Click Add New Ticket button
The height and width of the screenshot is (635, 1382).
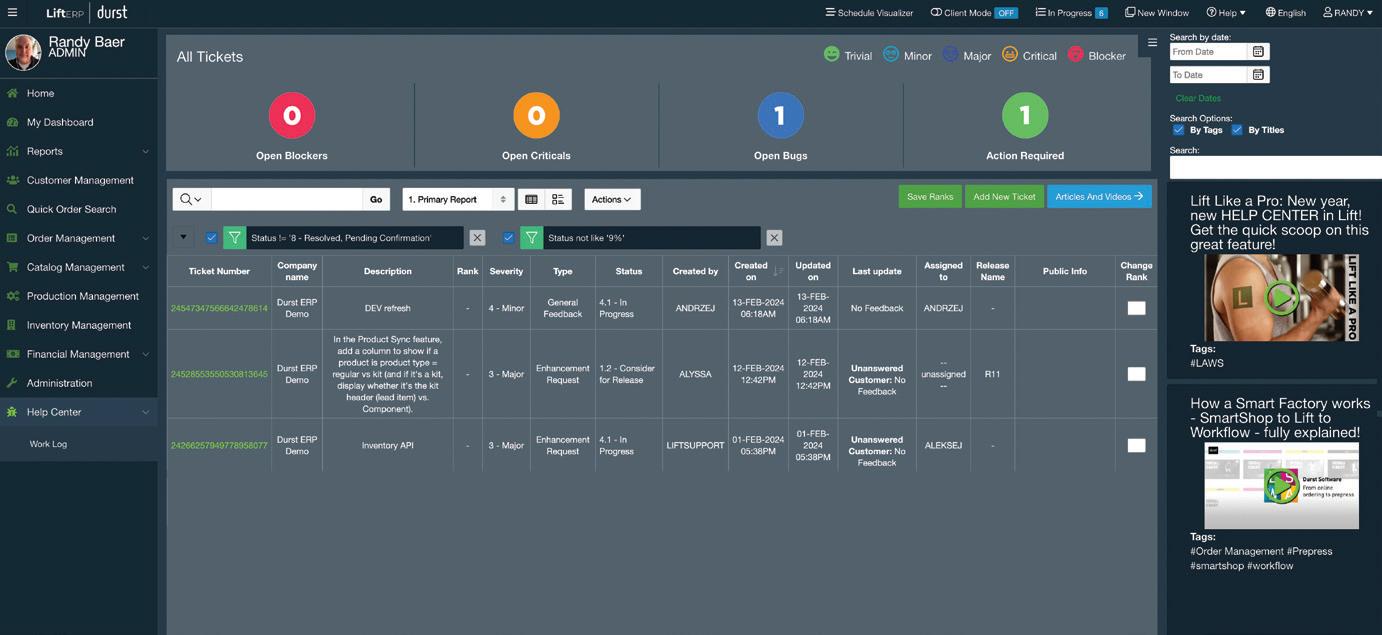(1004, 197)
